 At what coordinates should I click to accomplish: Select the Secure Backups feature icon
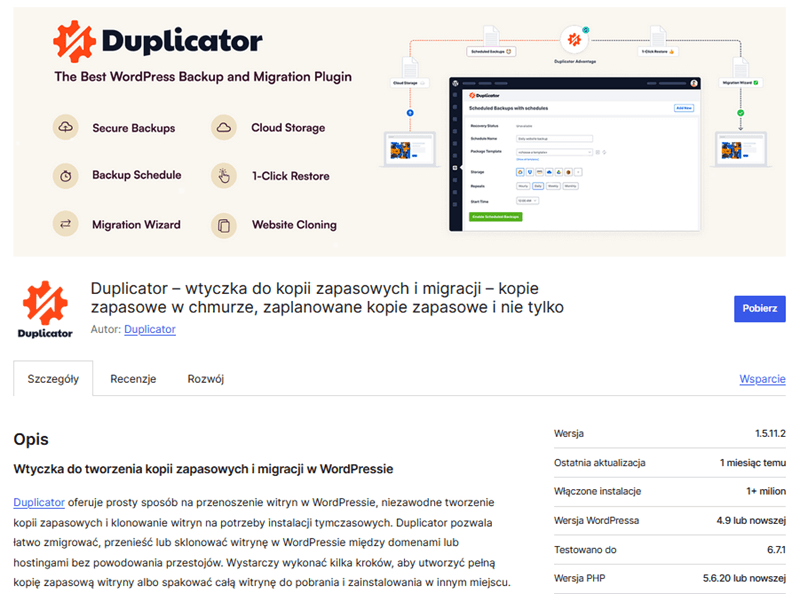click(66, 127)
